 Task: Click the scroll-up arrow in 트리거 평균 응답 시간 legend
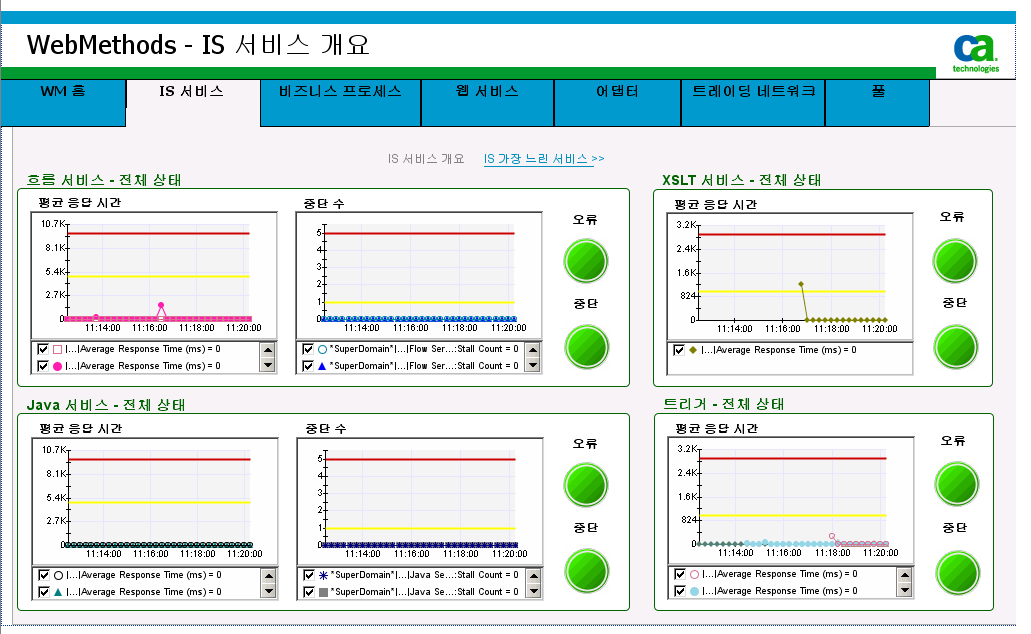[905, 574]
